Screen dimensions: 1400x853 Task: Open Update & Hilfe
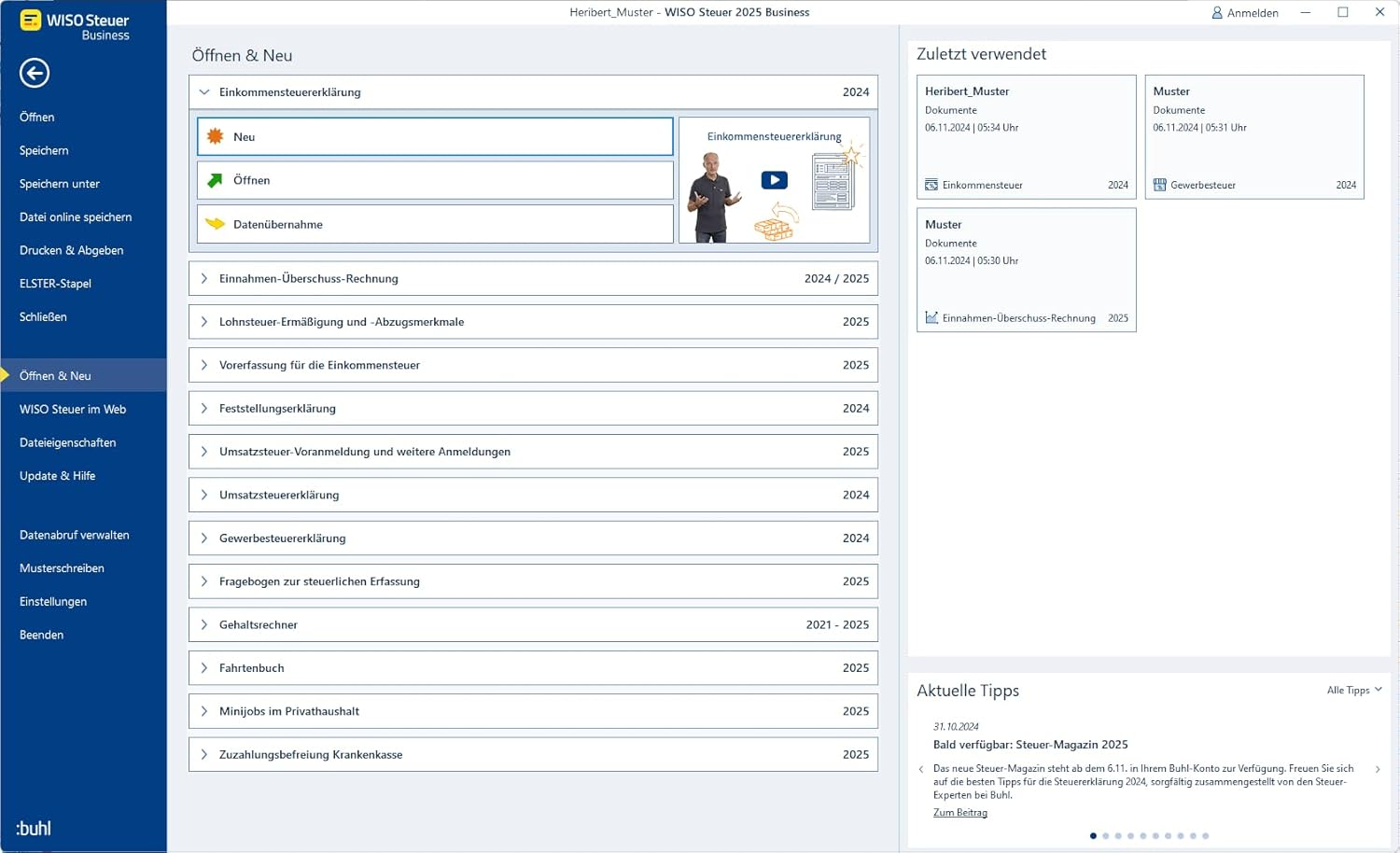58,476
